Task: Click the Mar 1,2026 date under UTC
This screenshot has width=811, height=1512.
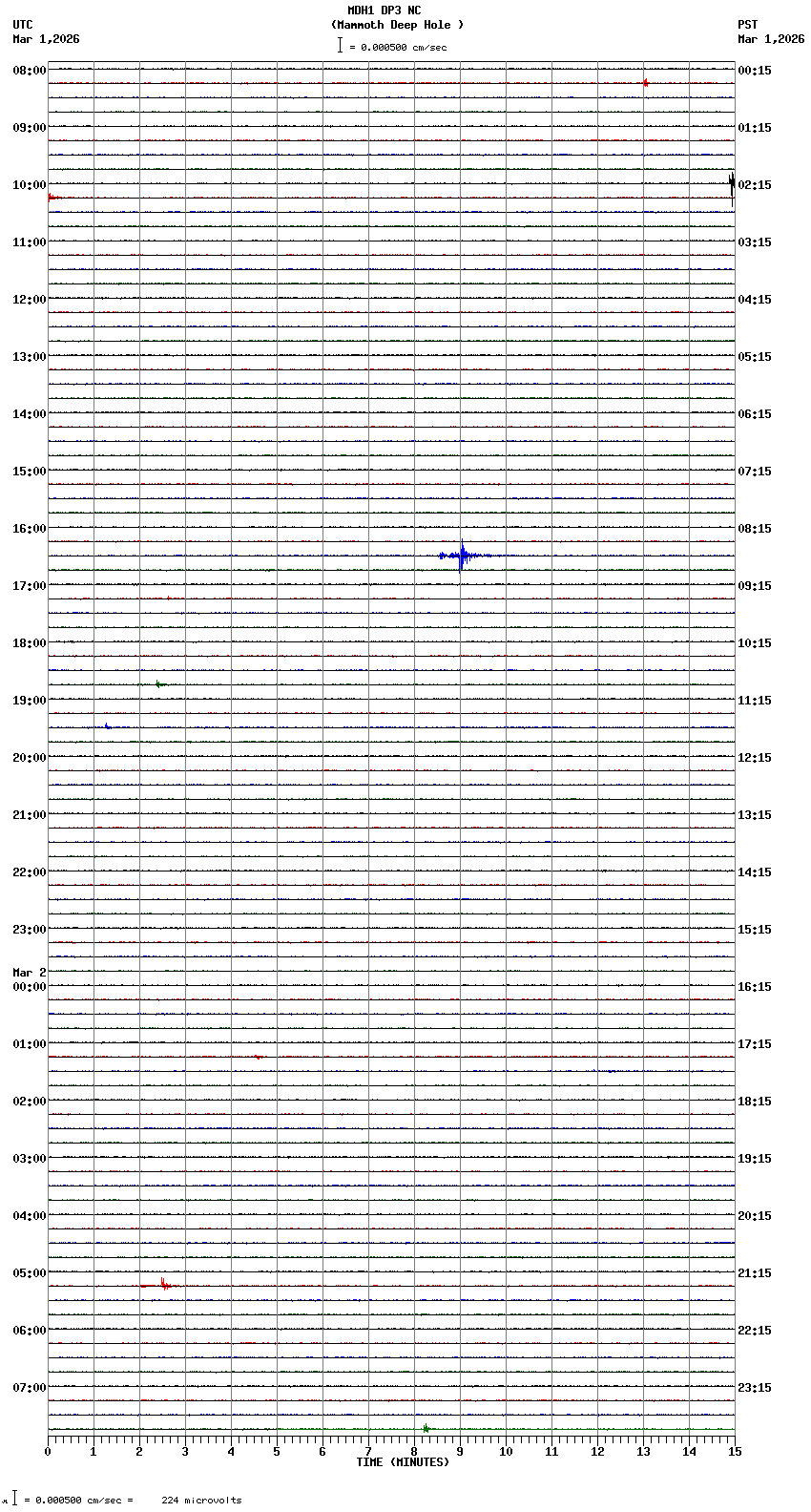Action: tap(46, 39)
